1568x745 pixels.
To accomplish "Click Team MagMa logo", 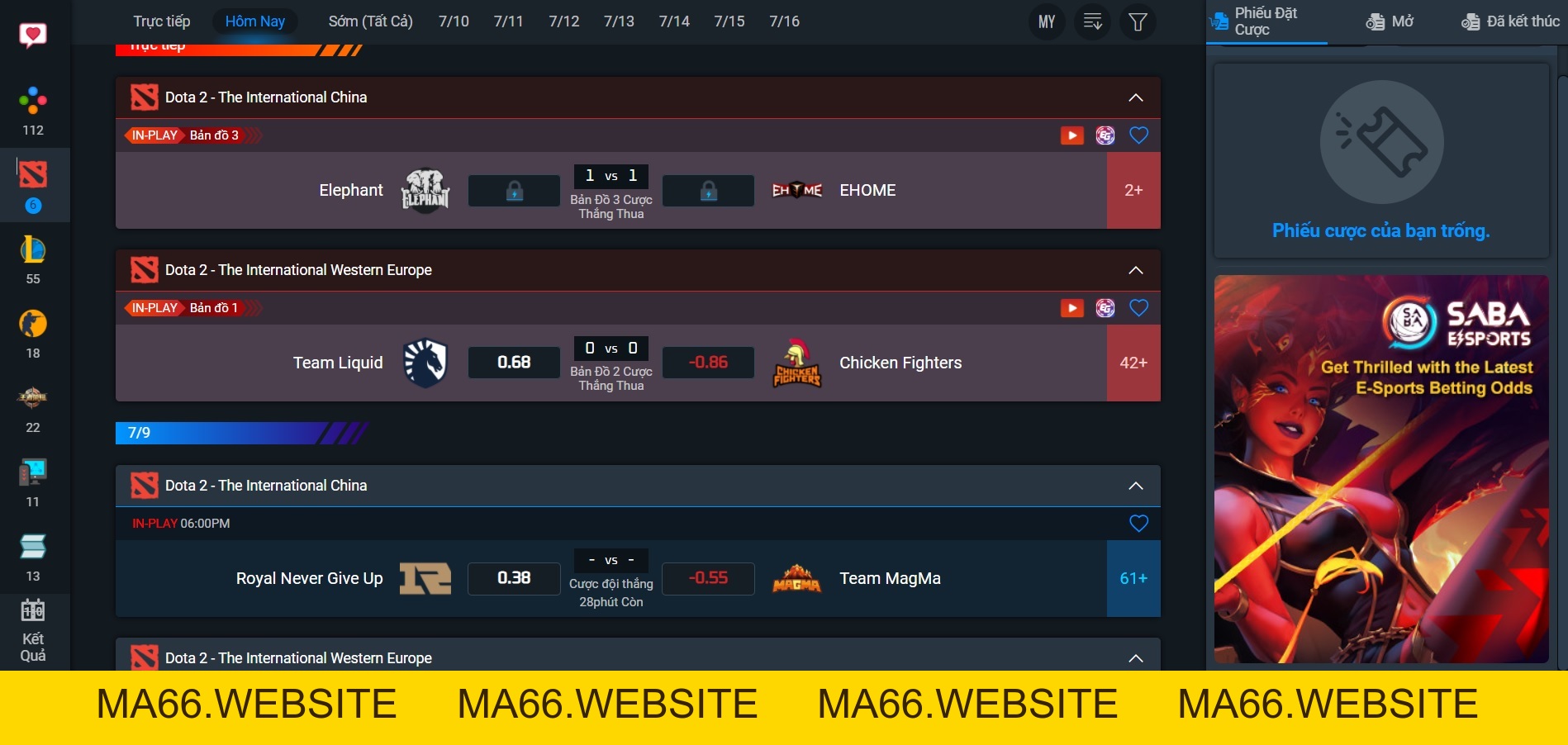I will pos(796,578).
